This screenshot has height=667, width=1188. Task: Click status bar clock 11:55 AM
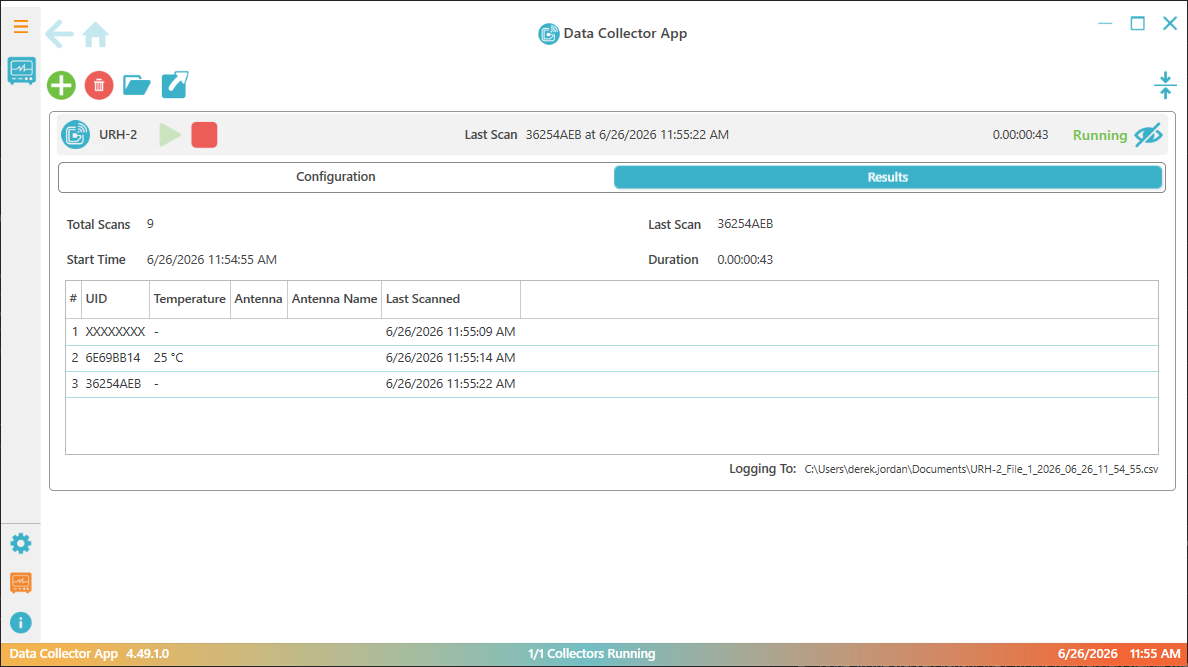[x=1155, y=653]
